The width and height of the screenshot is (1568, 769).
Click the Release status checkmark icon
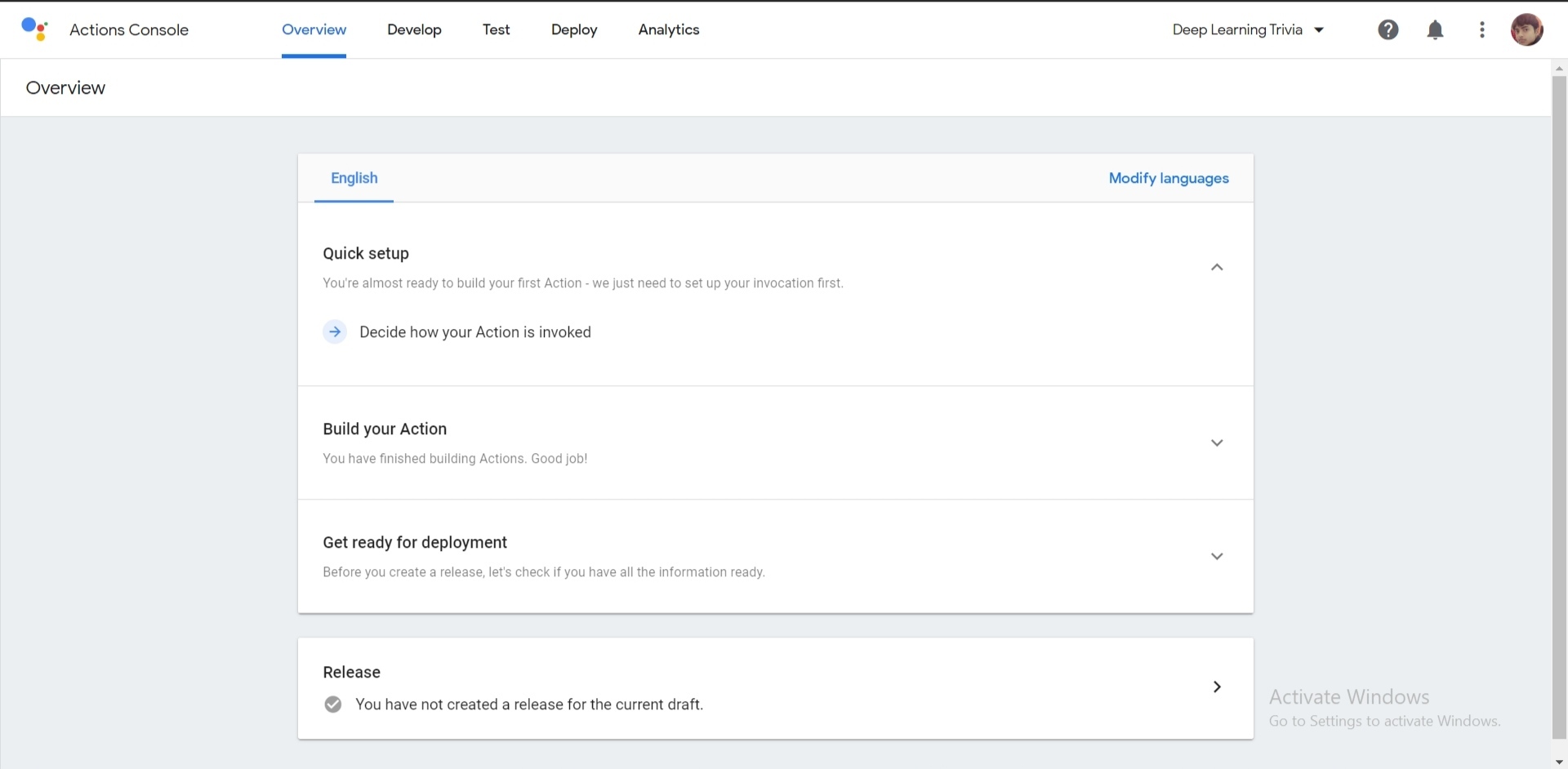click(x=333, y=705)
